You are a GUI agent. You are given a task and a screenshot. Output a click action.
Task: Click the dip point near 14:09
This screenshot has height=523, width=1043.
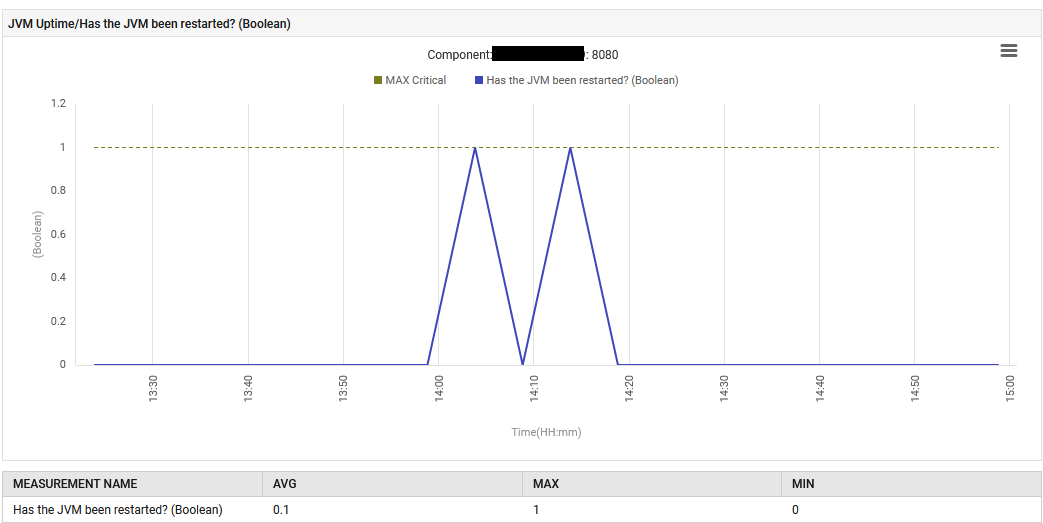coord(523,364)
